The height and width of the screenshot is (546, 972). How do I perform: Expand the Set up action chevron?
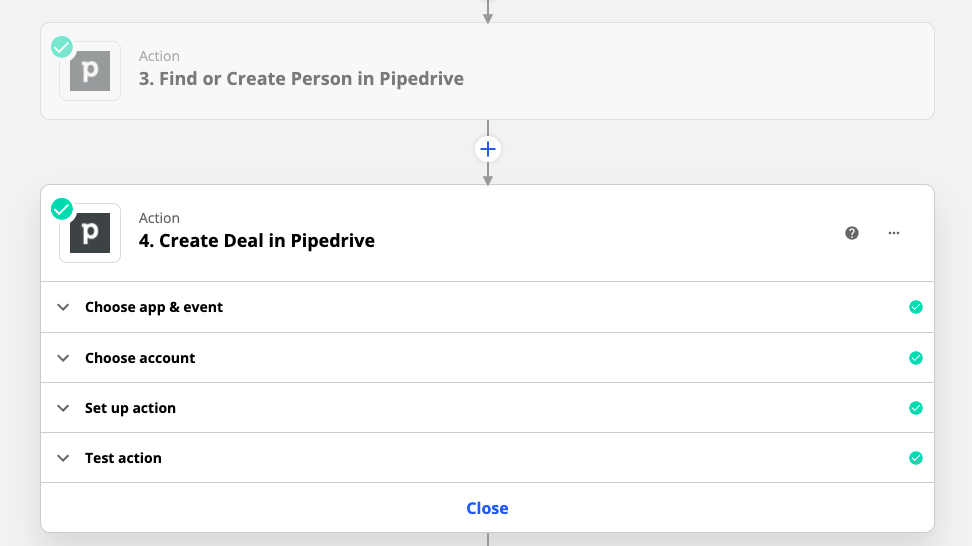(x=64, y=408)
